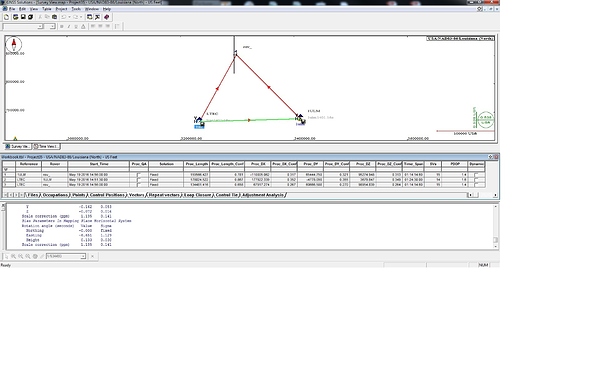Click the Paste toolbar icon
Viewport: 600px width, 377px height.
tap(54, 17)
